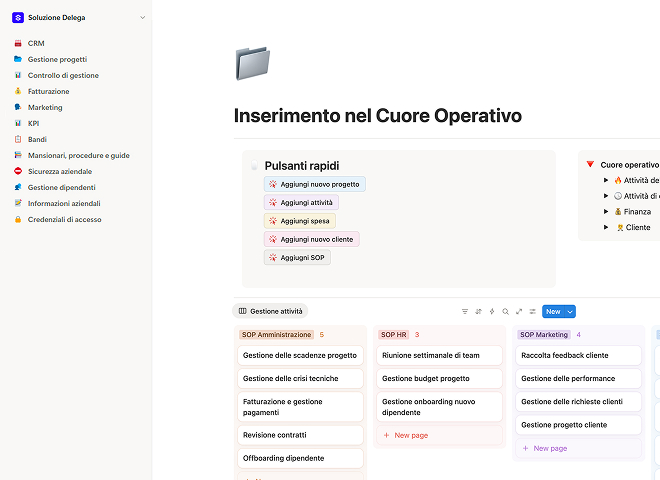The width and height of the screenshot is (660, 480).
Task: Open the view settings sliders icon
Action: (532, 312)
